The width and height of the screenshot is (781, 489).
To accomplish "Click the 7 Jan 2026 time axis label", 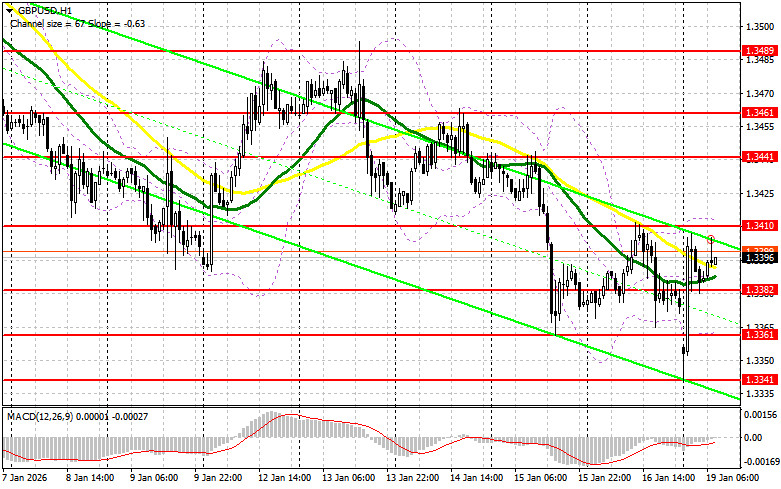I will click(25, 478).
